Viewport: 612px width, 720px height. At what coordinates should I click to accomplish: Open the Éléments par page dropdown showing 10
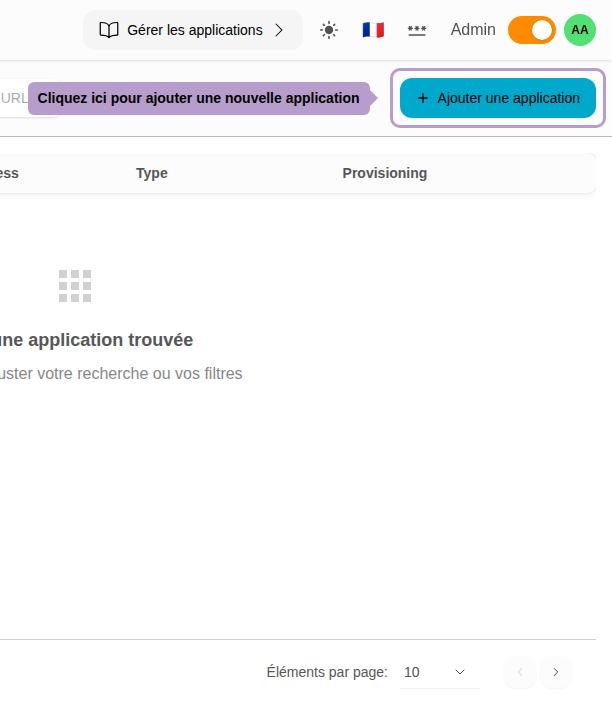pyautogui.click(x=436, y=672)
